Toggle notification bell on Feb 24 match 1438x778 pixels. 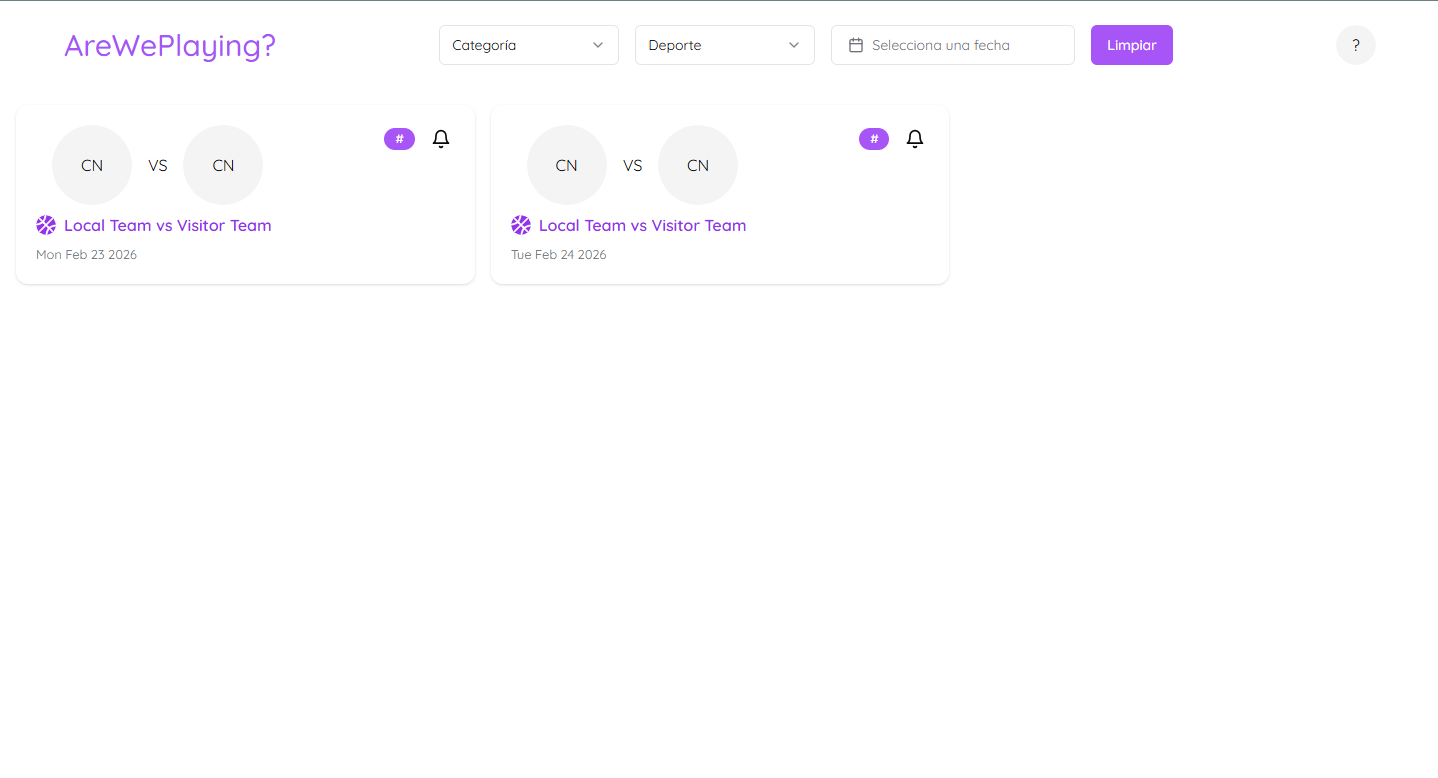point(914,139)
